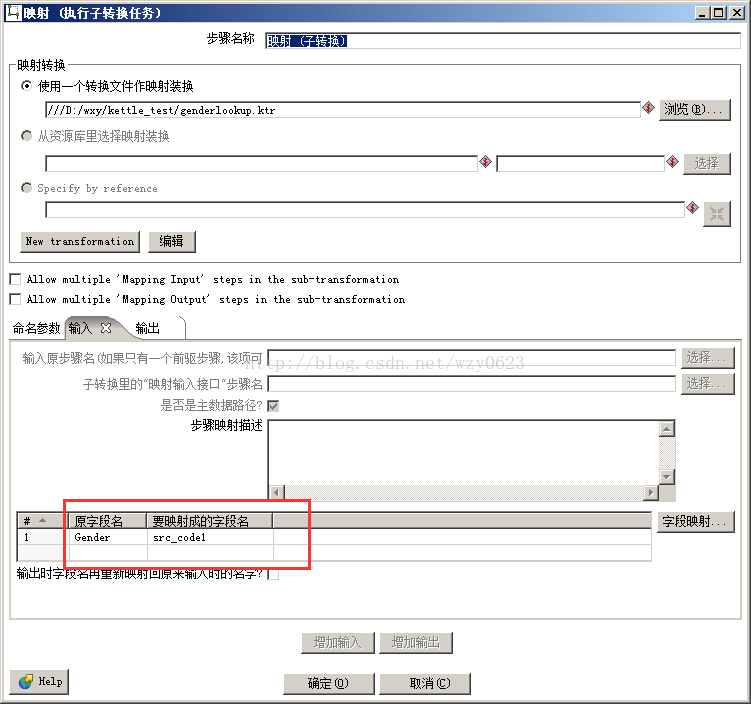Select Specify by reference radio option
Viewport: 751px width, 704px height.
click(x=27, y=188)
